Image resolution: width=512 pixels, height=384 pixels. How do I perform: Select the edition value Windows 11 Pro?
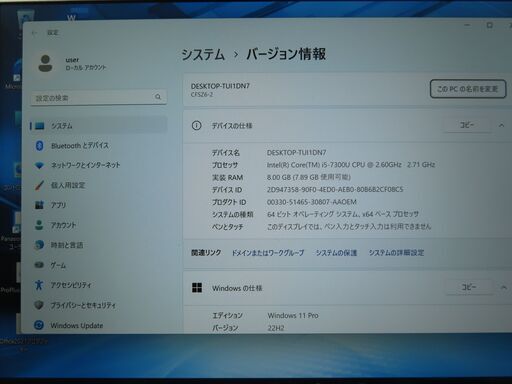click(293, 315)
